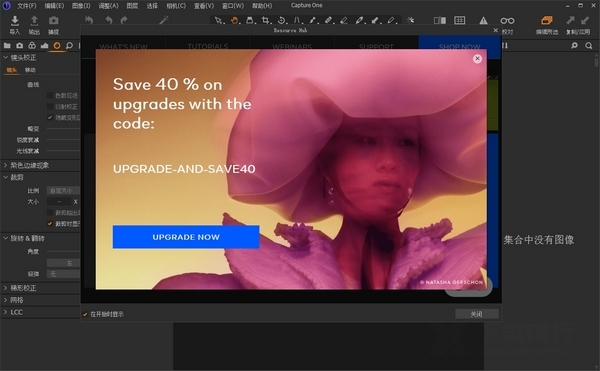Open the Color three-circles tool tab
The width and height of the screenshot is (600, 371).
click(x=32, y=46)
